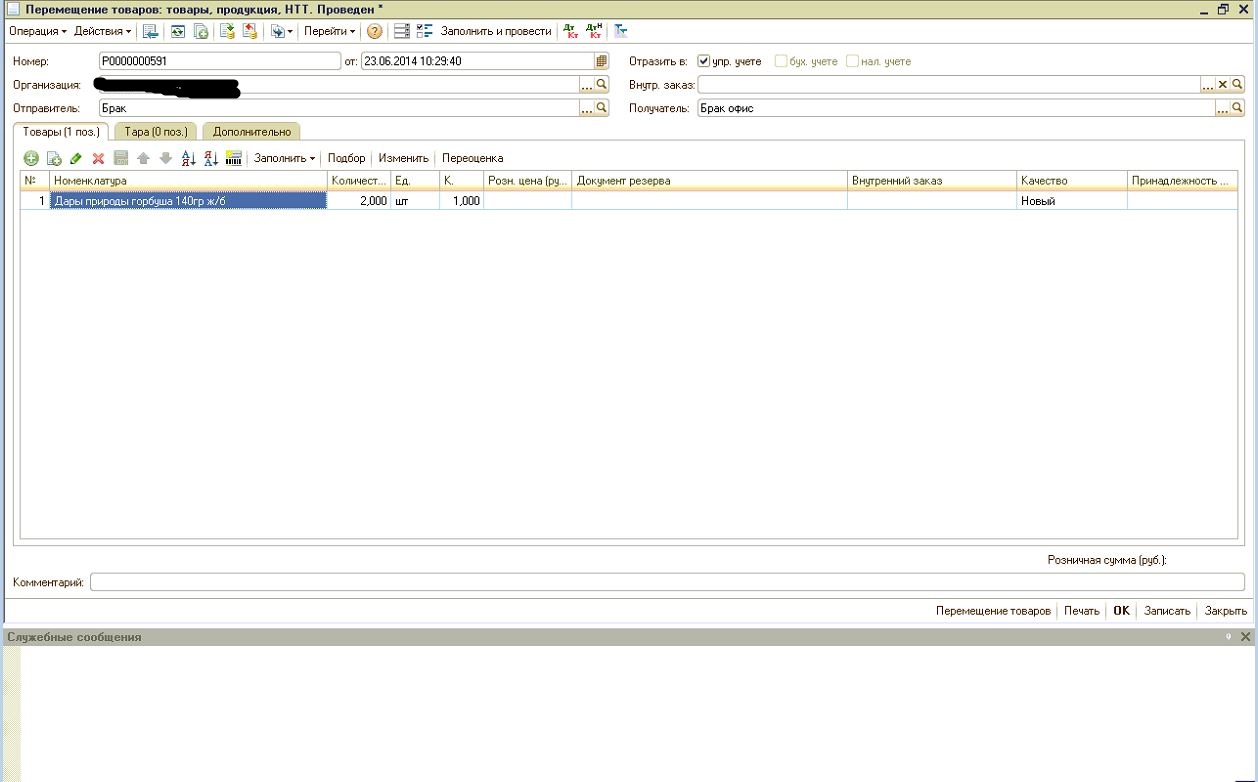Click into the Комментарий input field
1258x782 pixels.
666,582
